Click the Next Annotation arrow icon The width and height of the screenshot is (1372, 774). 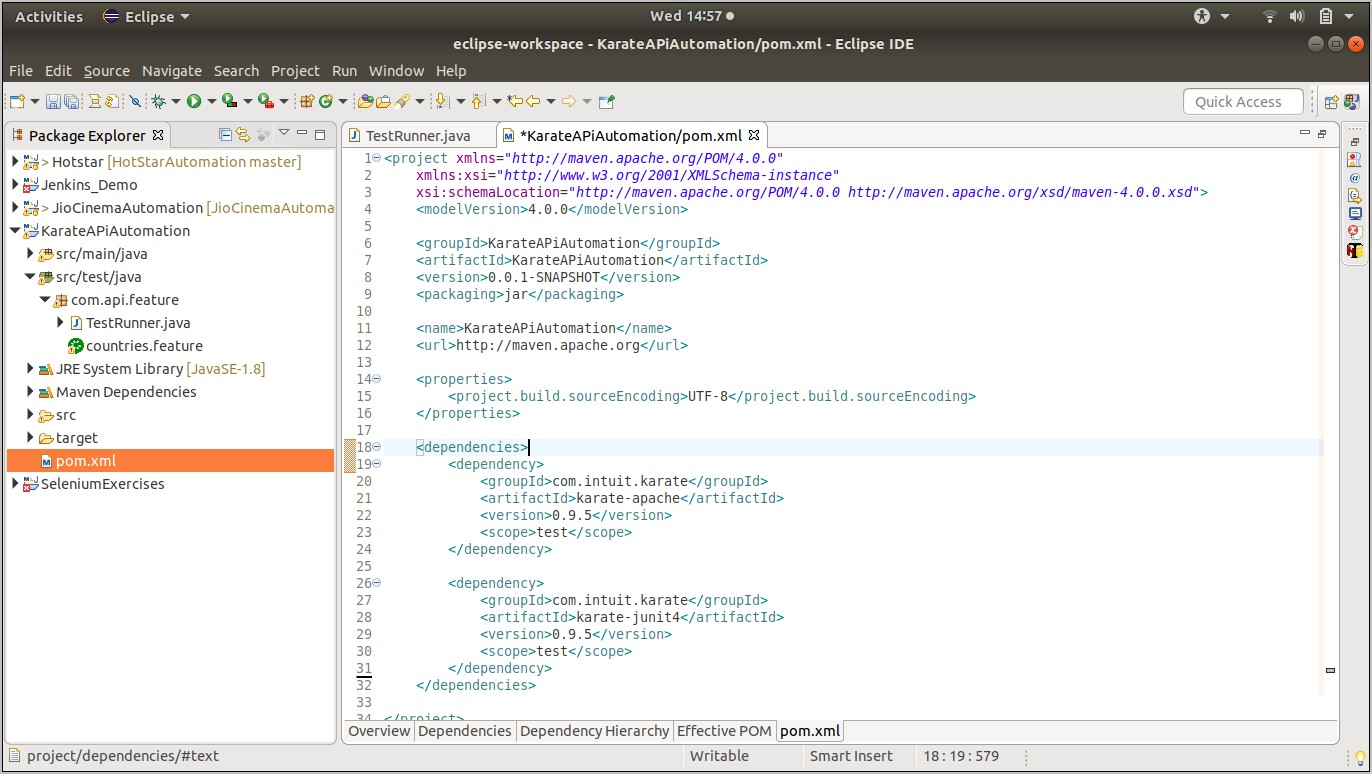click(x=440, y=101)
